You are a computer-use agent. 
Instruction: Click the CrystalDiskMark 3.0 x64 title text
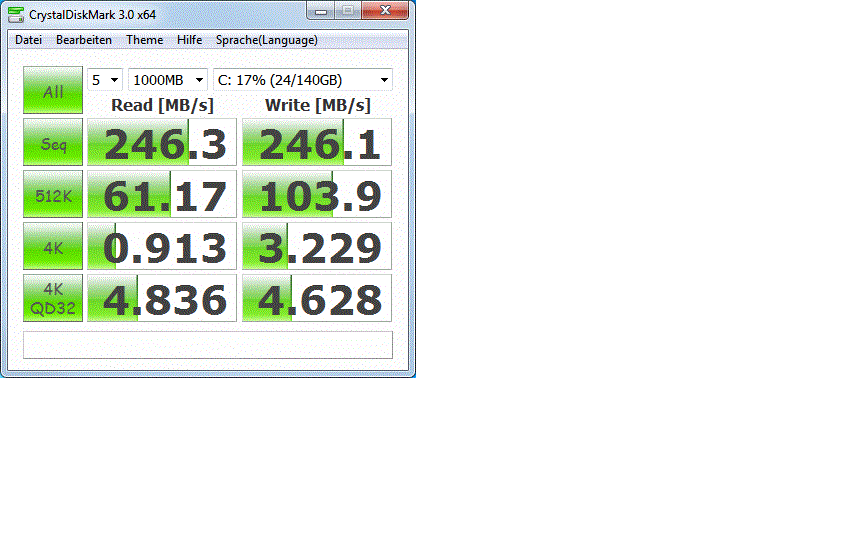coord(93,15)
